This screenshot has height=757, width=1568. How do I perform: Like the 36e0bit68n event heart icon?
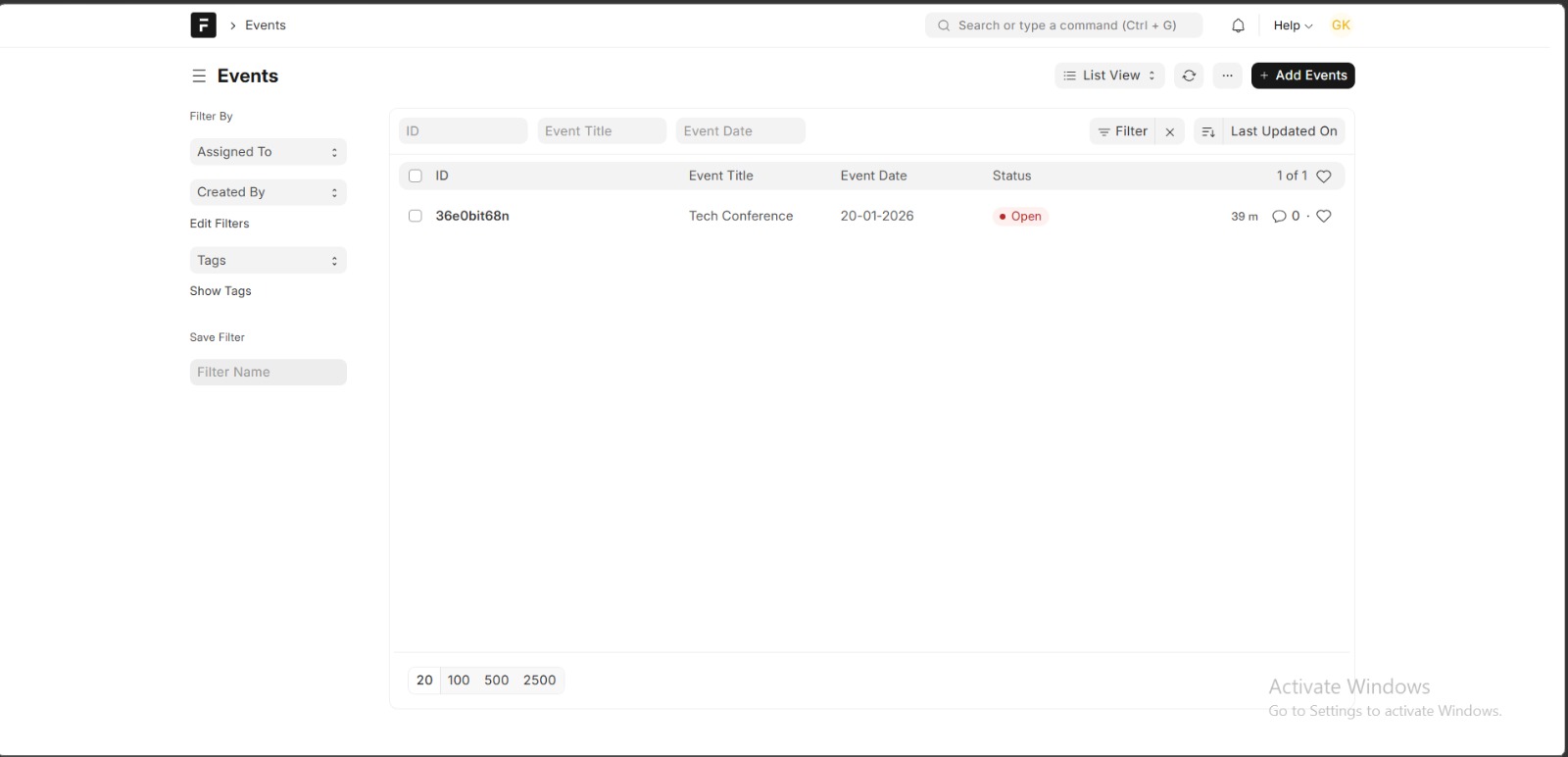(x=1324, y=217)
